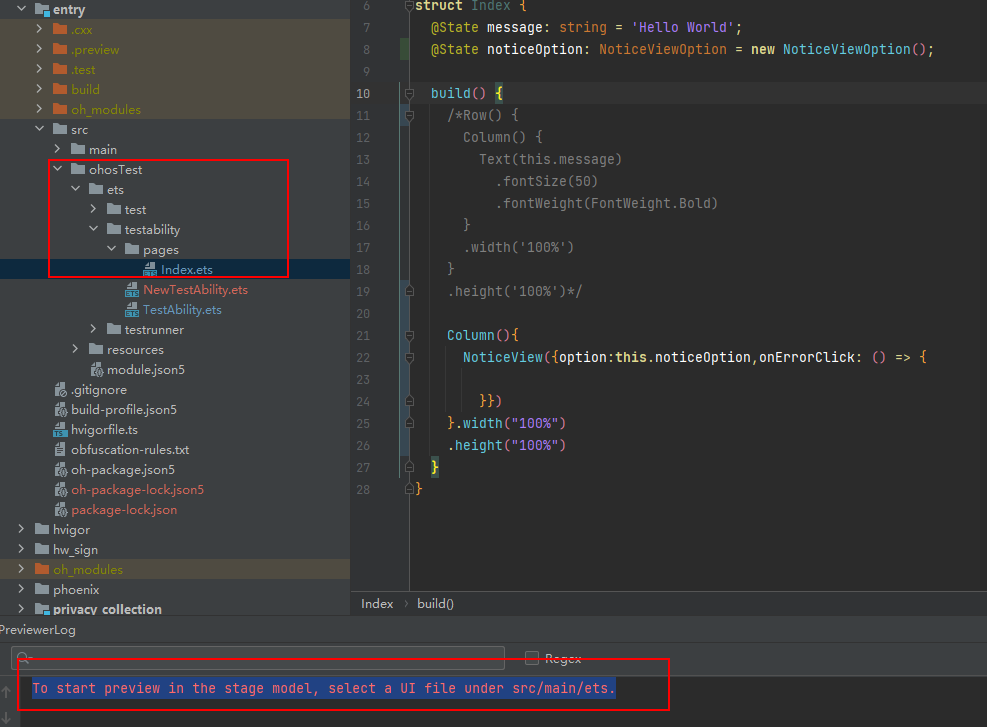The image size is (987, 727).
Task: Click the obfuscation-rules.txt file icon
Action: coord(60,449)
